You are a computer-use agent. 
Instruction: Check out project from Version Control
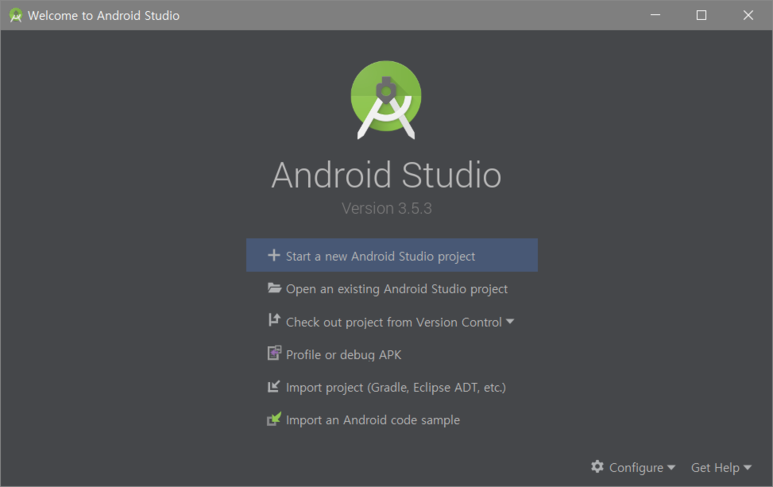pos(392,322)
